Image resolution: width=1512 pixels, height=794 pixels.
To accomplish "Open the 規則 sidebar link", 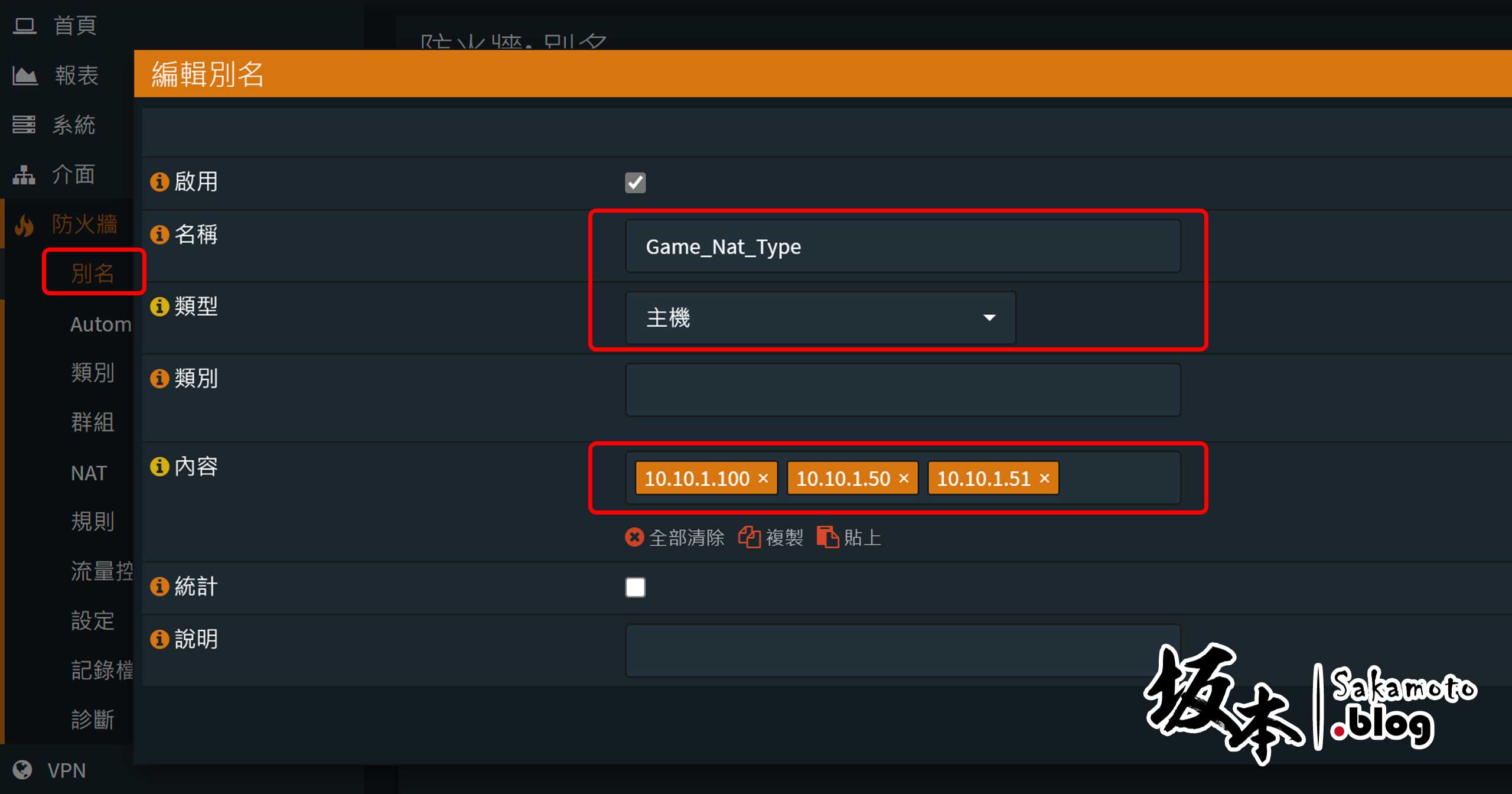I will [93, 522].
